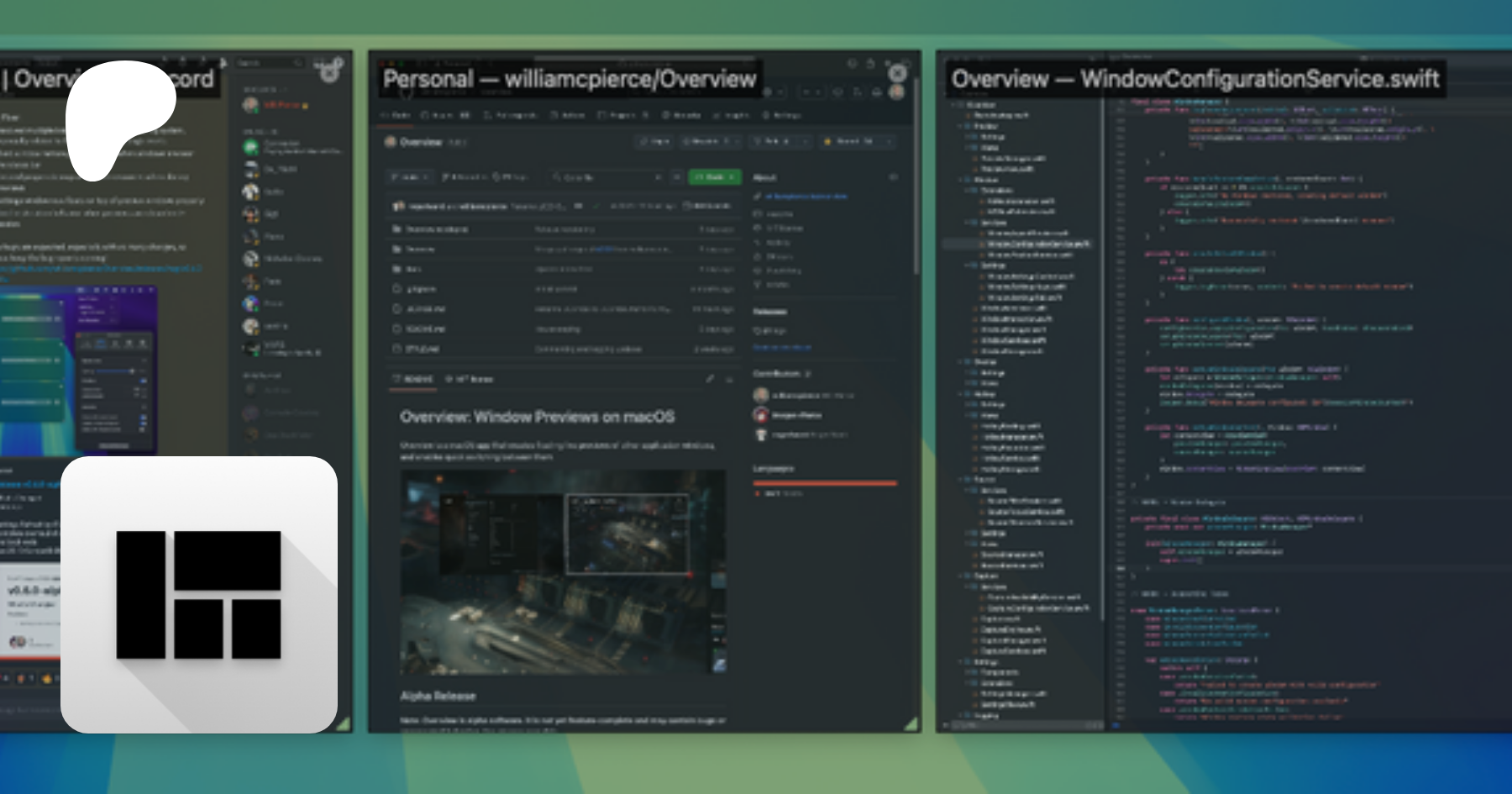
Task: Select WindowConfigurationService.swift in the file tree
Action: 1037,244
